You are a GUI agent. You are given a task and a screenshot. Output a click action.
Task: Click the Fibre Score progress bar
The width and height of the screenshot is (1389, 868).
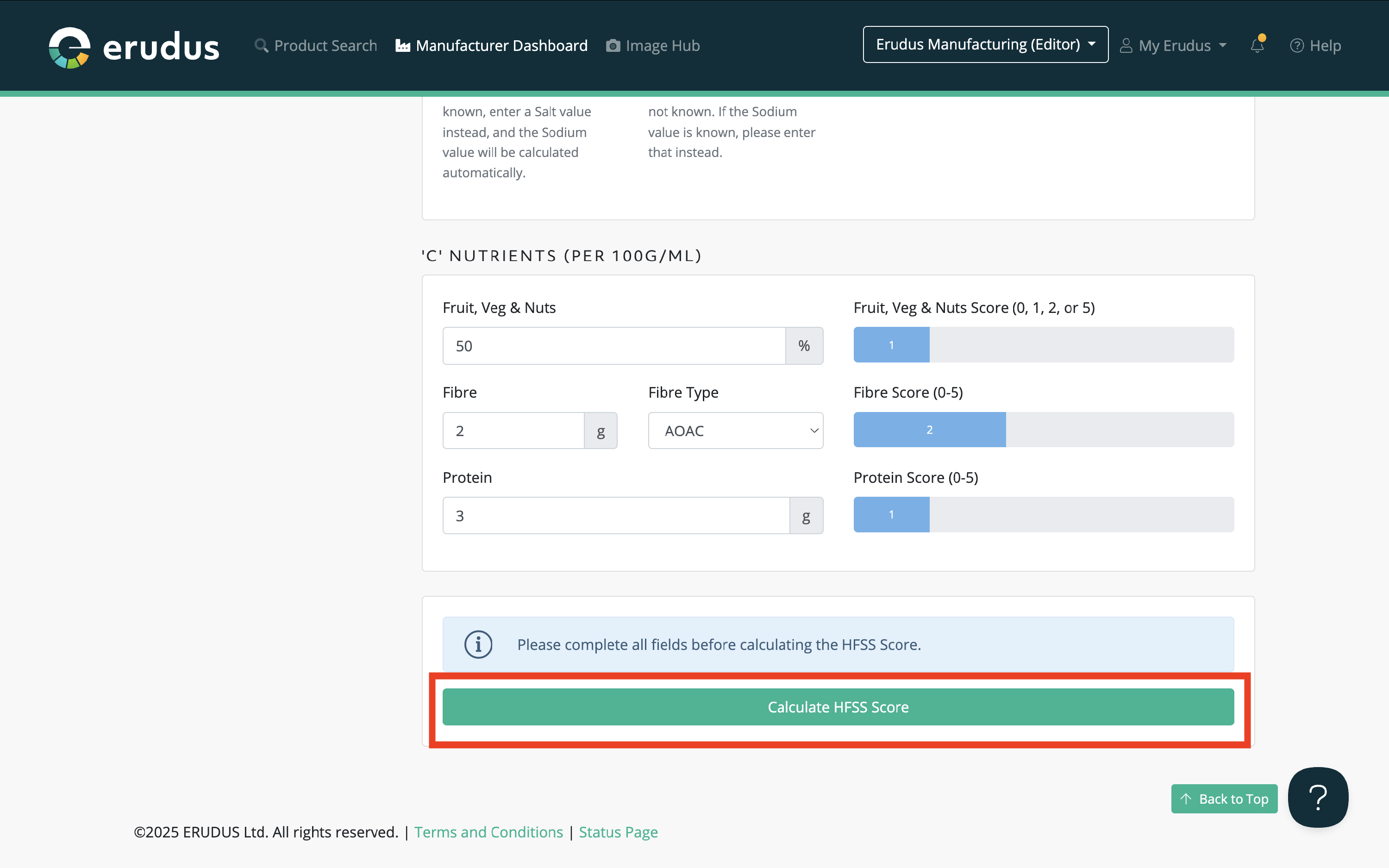point(1044,430)
